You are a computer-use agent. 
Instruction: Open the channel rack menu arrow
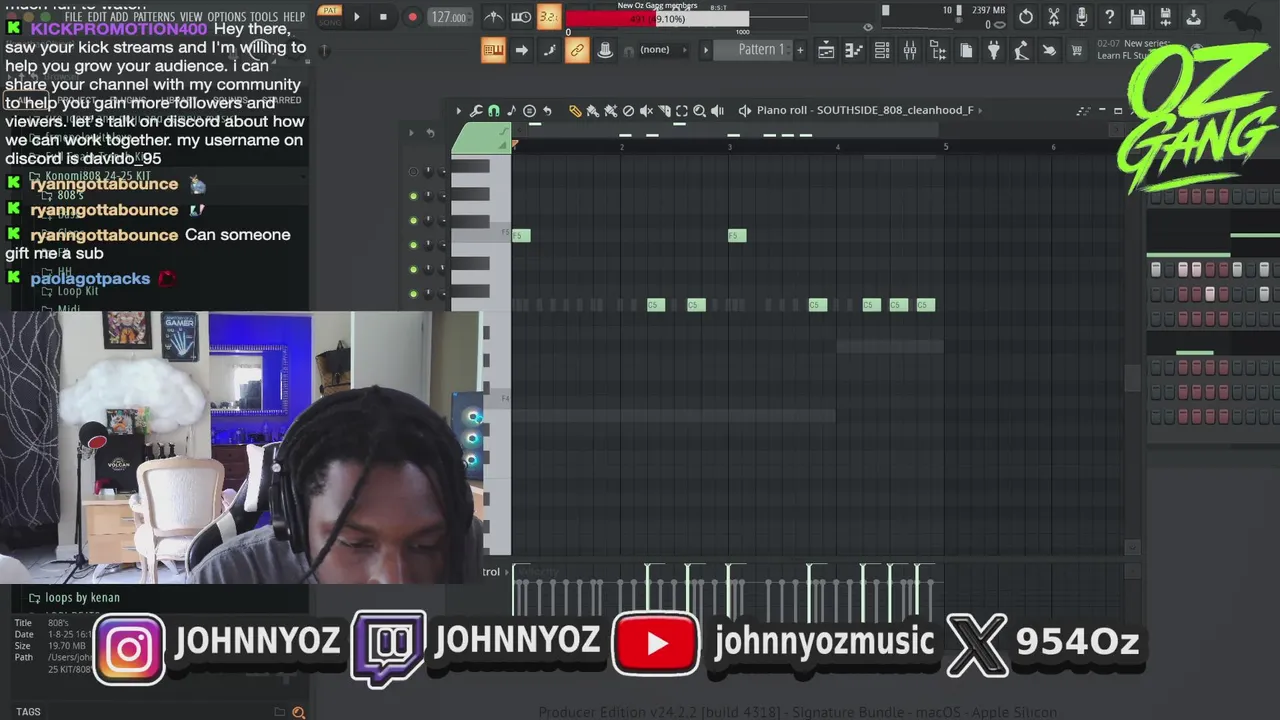[x=410, y=132]
